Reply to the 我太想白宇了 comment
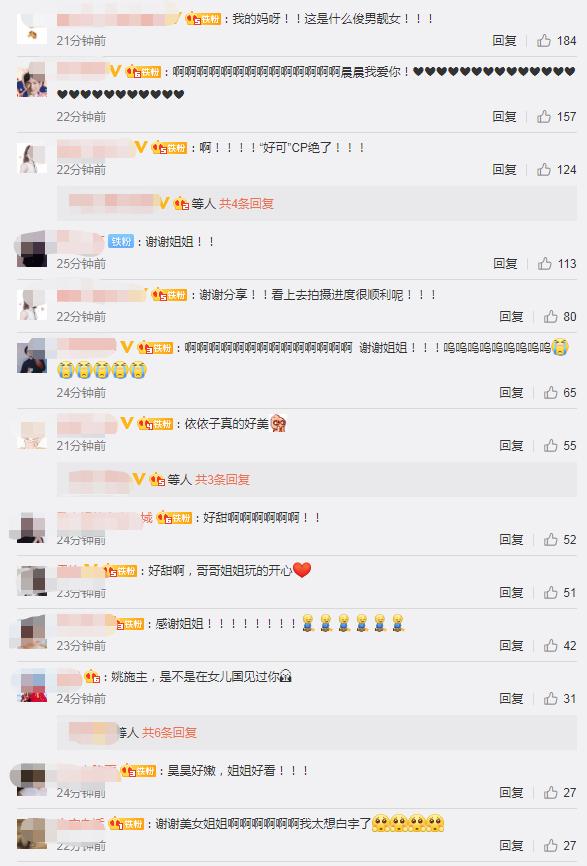587x866 pixels. pyautogui.click(x=511, y=846)
